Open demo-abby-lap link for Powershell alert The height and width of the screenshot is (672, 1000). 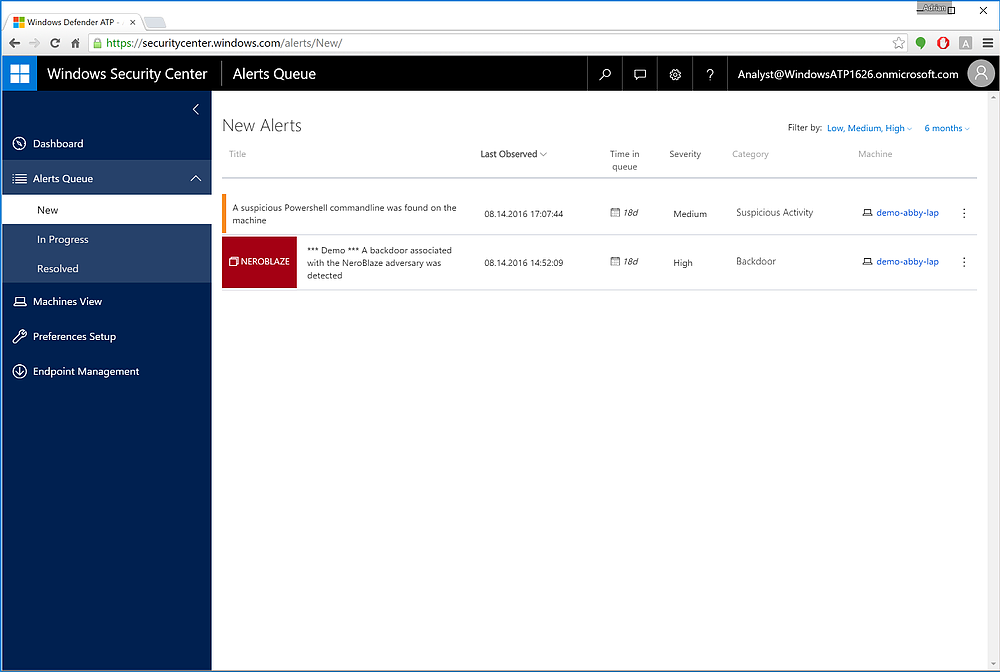907,213
